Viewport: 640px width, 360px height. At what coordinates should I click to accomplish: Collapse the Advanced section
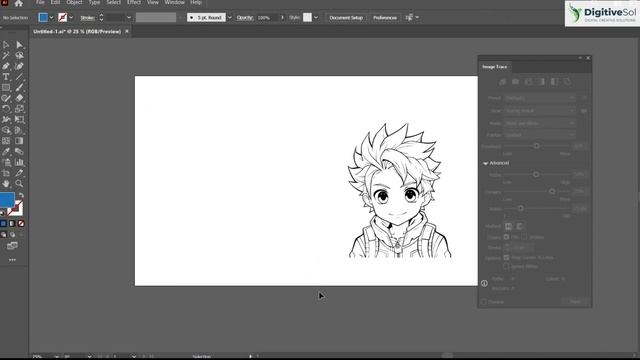coord(485,163)
